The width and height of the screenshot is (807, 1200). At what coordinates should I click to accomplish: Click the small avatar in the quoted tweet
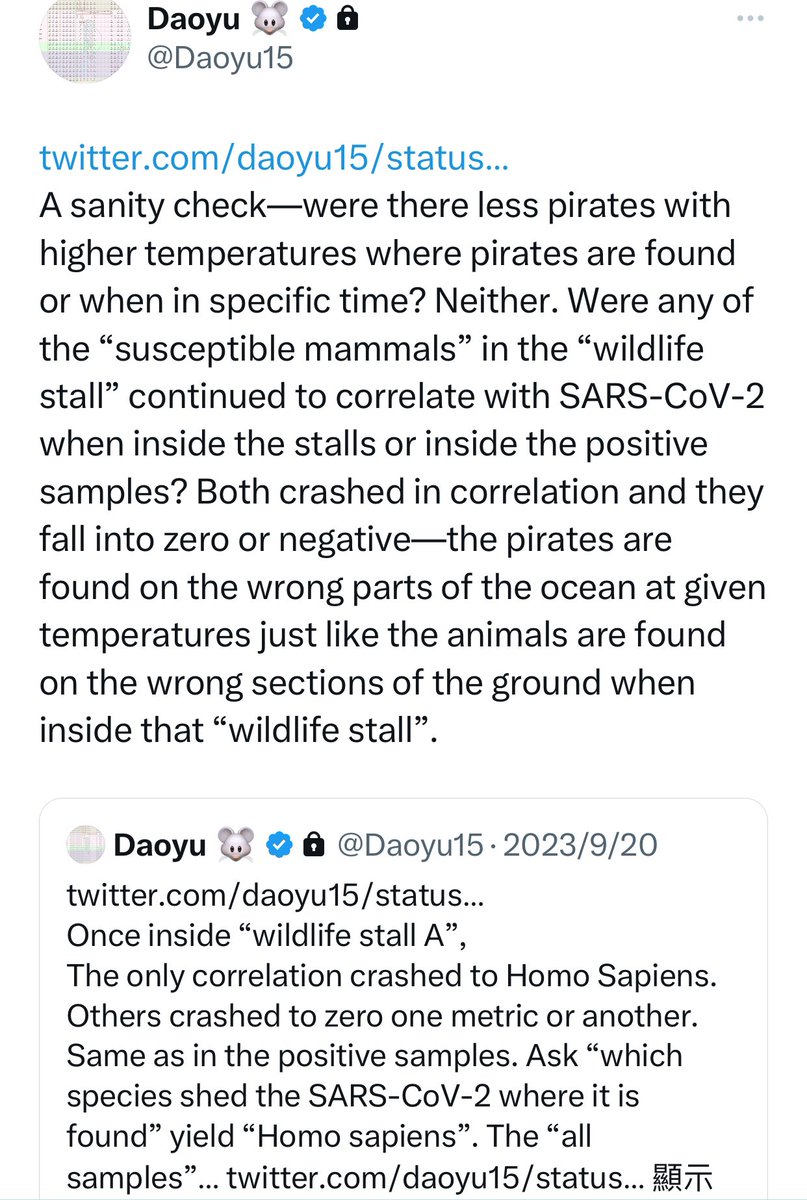coord(84,845)
